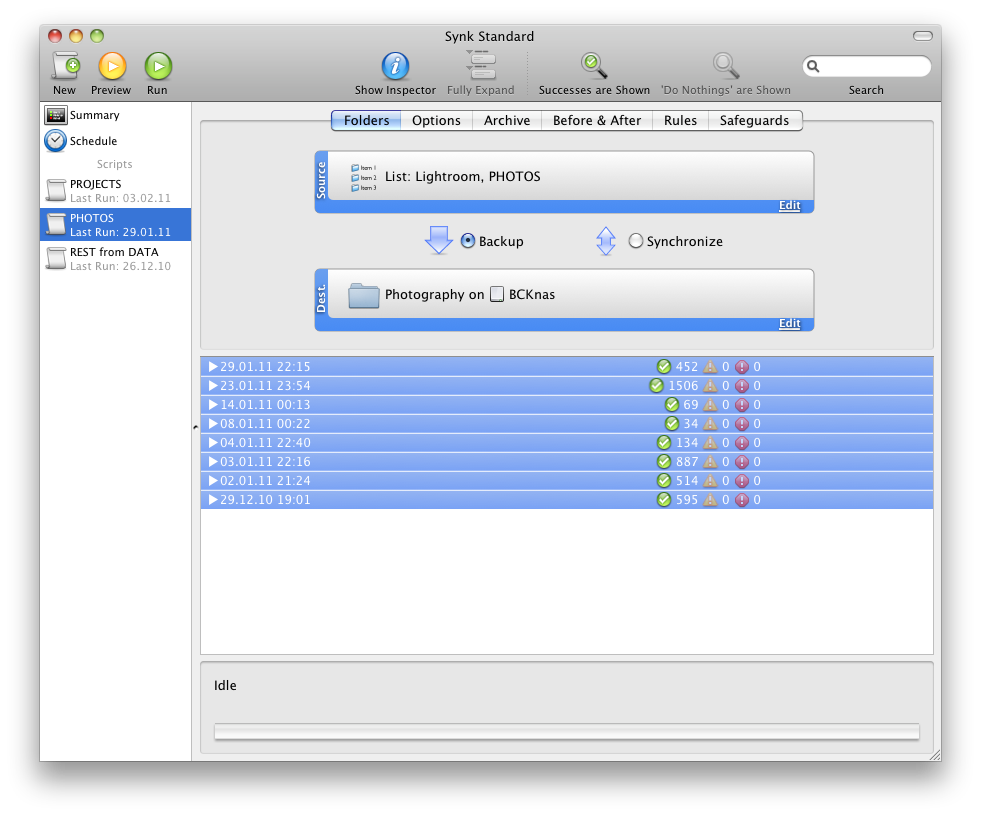Open the Summary monitor icon in sidebar
This screenshot has width=981, height=816.
point(55,115)
